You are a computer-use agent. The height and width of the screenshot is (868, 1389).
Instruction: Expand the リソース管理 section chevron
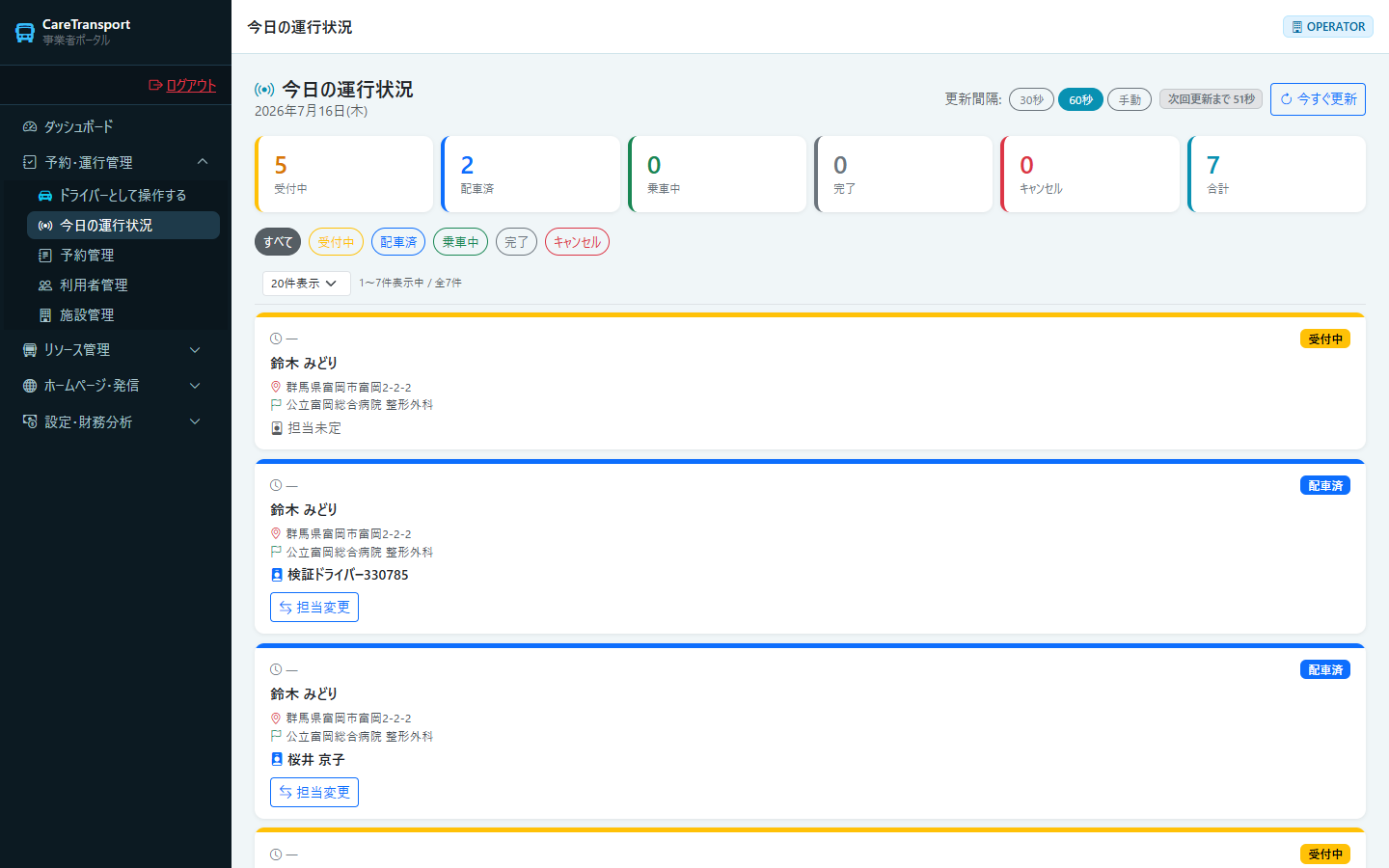195,350
